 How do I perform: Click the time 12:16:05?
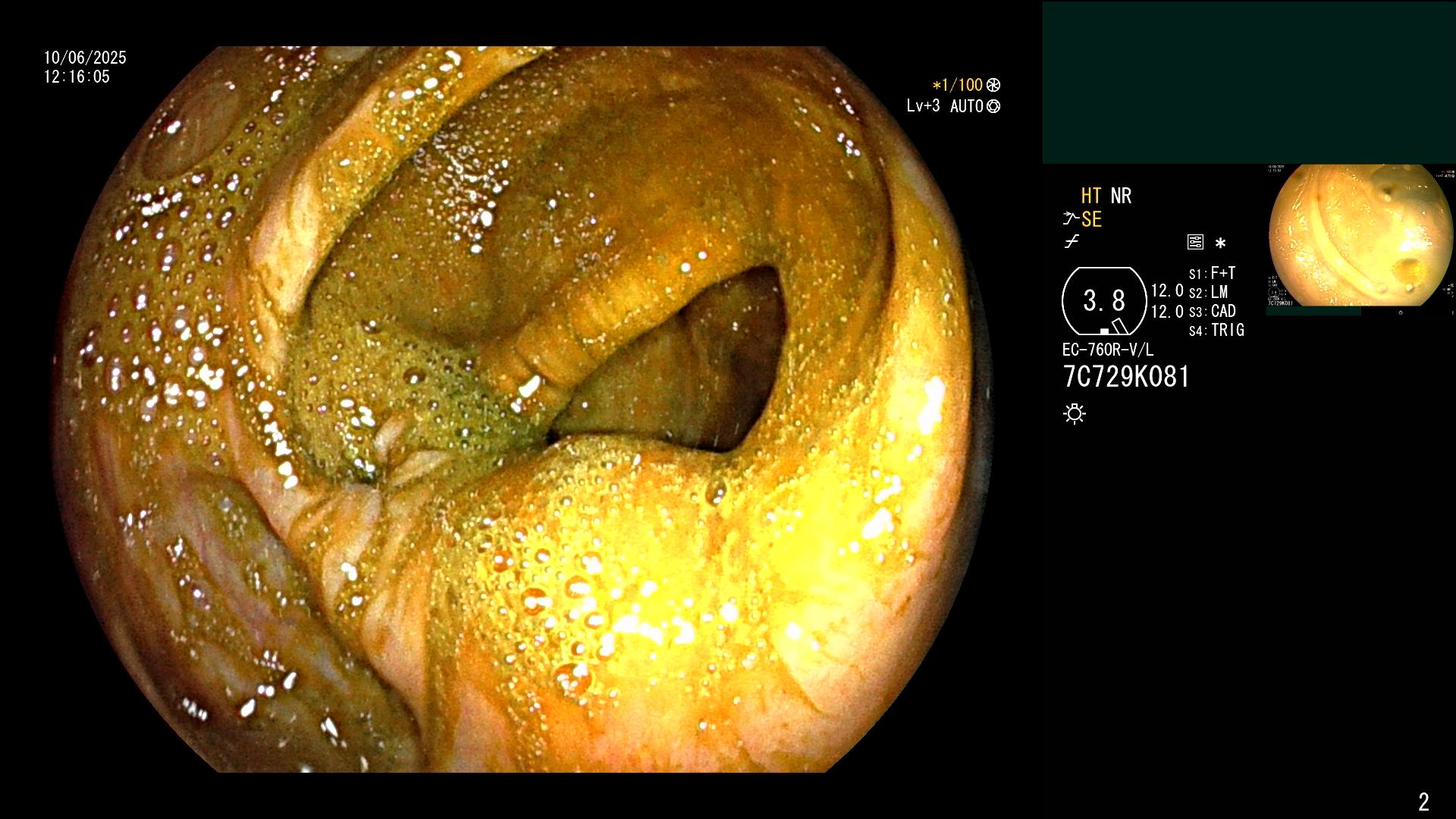point(77,77)
